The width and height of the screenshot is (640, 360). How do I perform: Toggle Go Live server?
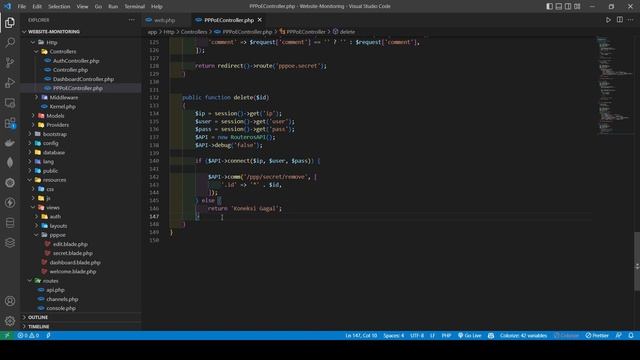pos(470,336)
